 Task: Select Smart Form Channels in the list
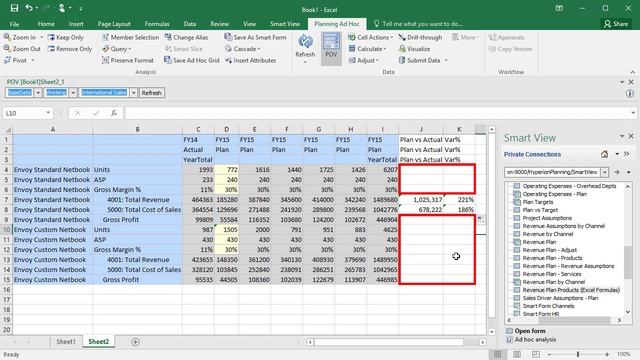point(548,306)
